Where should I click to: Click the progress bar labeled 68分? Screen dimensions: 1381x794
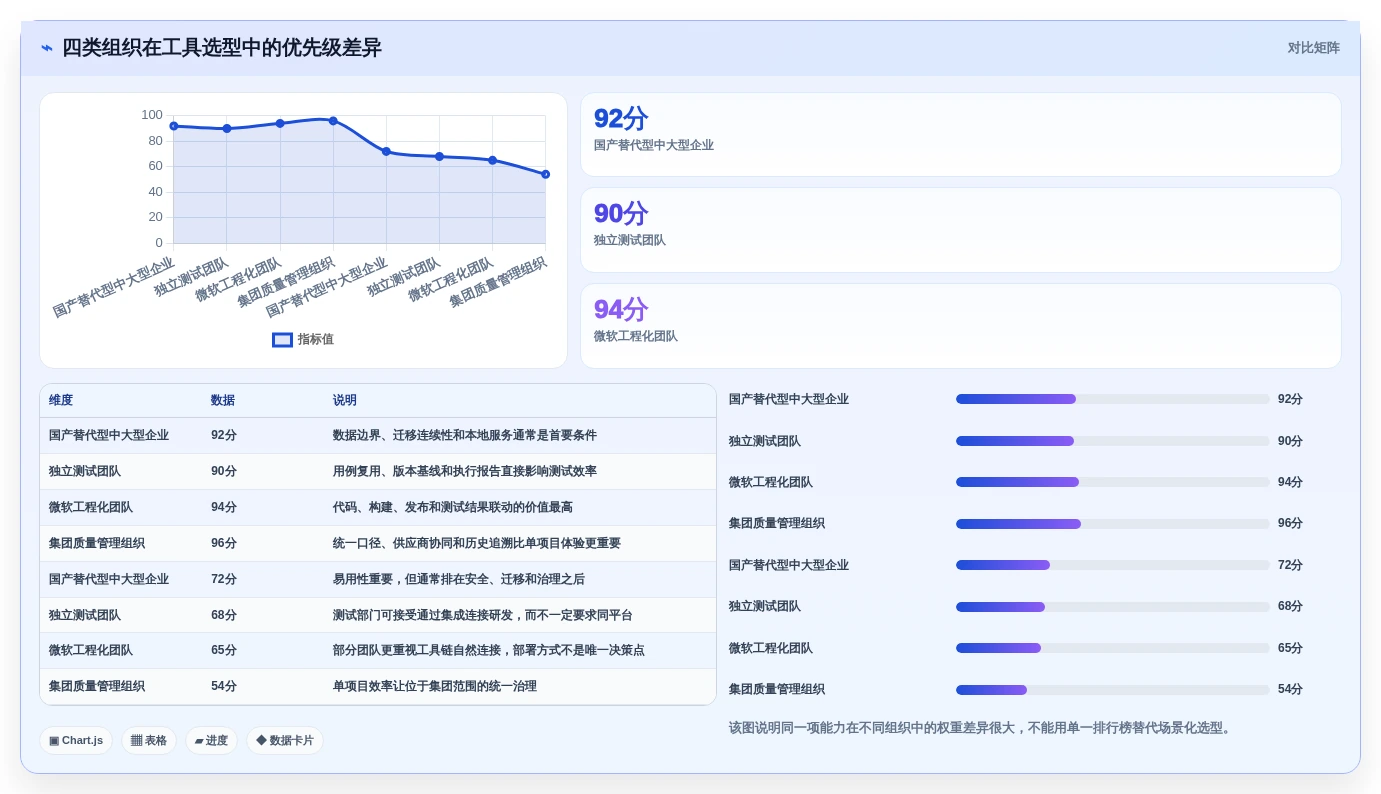tap(1113, 607)
